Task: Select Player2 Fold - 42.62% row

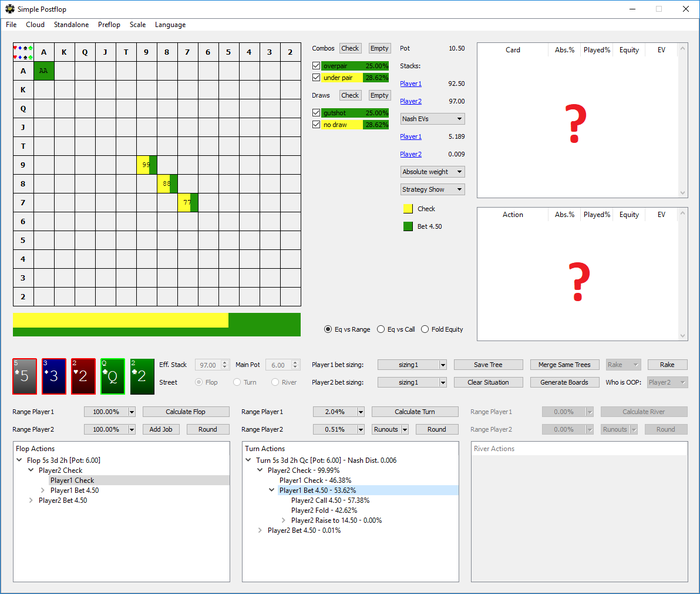Action: click(324, 510)
